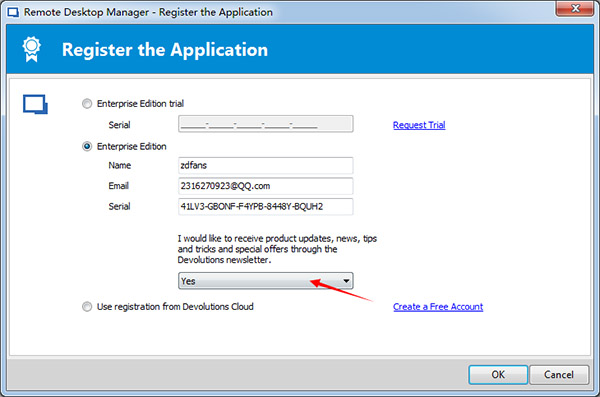Screen dimensions: 600x397
Task: Click the Cancel button
Action: pyautogui.click(x=559, y=374)
